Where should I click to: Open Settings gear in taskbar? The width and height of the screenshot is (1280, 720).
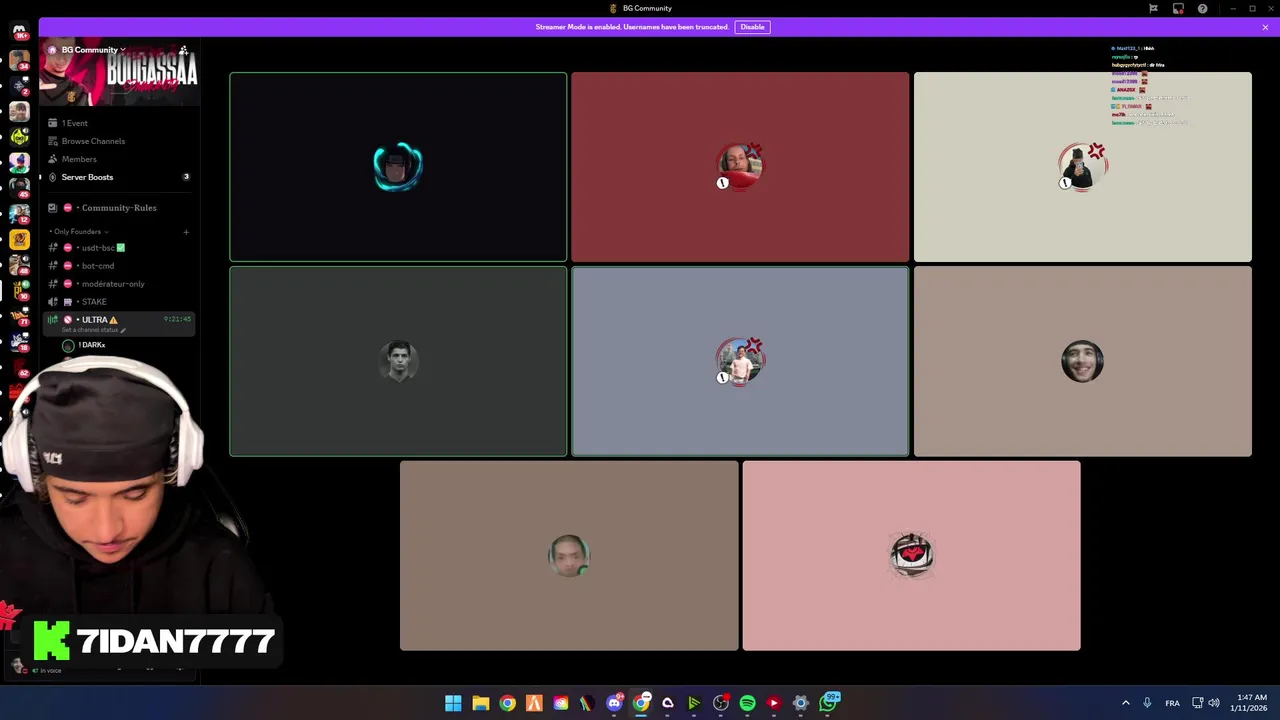(800, 703)
